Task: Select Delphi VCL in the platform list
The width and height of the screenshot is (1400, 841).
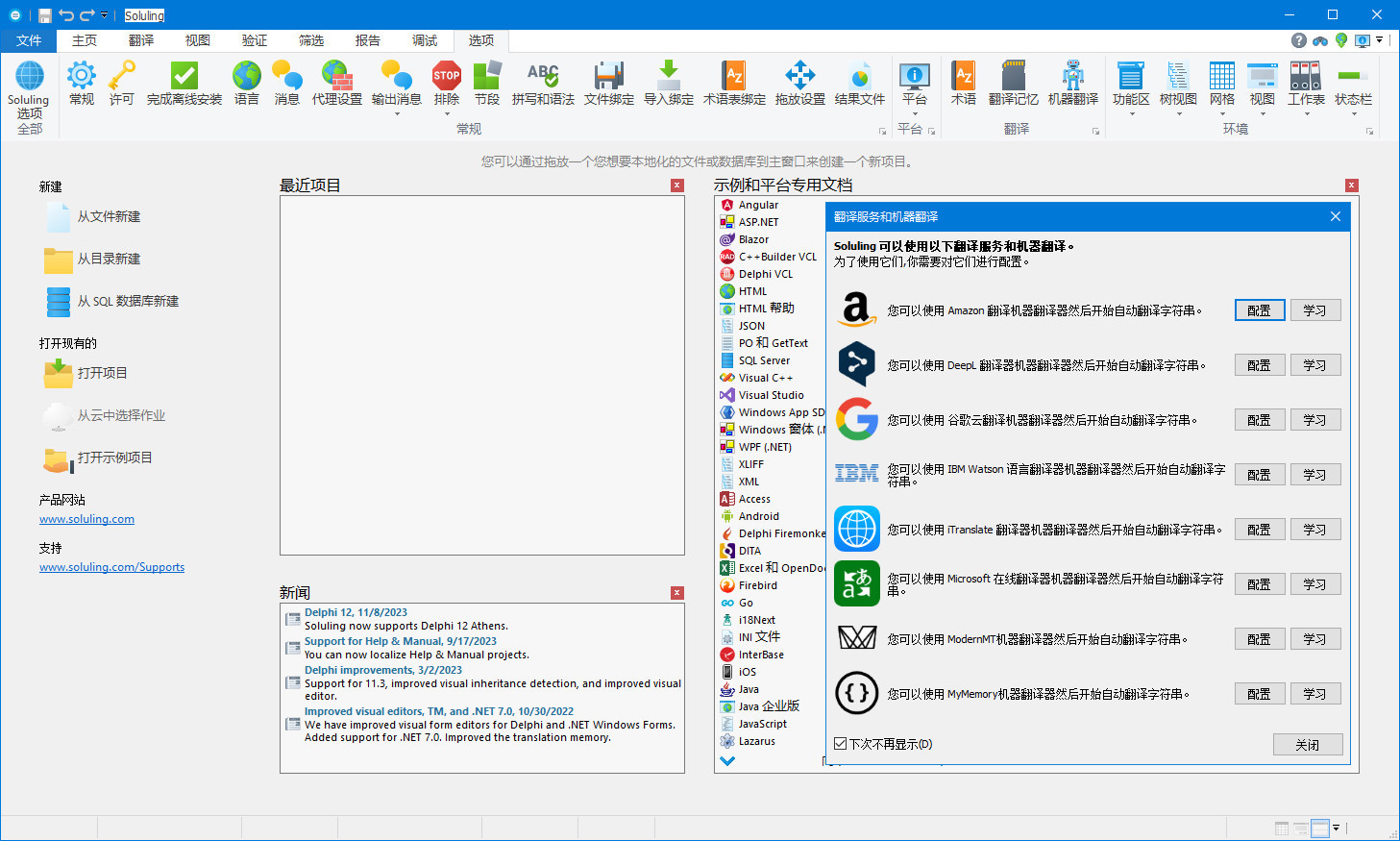Action: click(x=764, y=273)
